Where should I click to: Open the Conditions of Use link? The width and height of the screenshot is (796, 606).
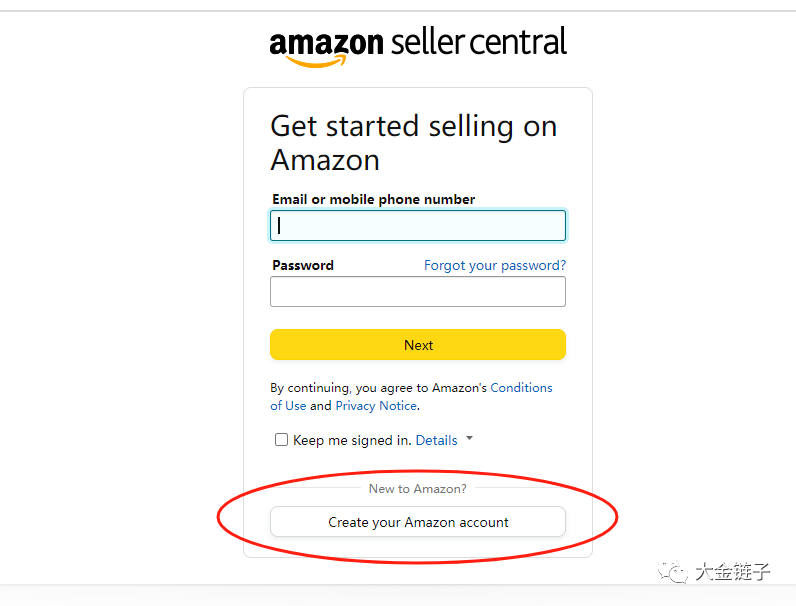521,388
